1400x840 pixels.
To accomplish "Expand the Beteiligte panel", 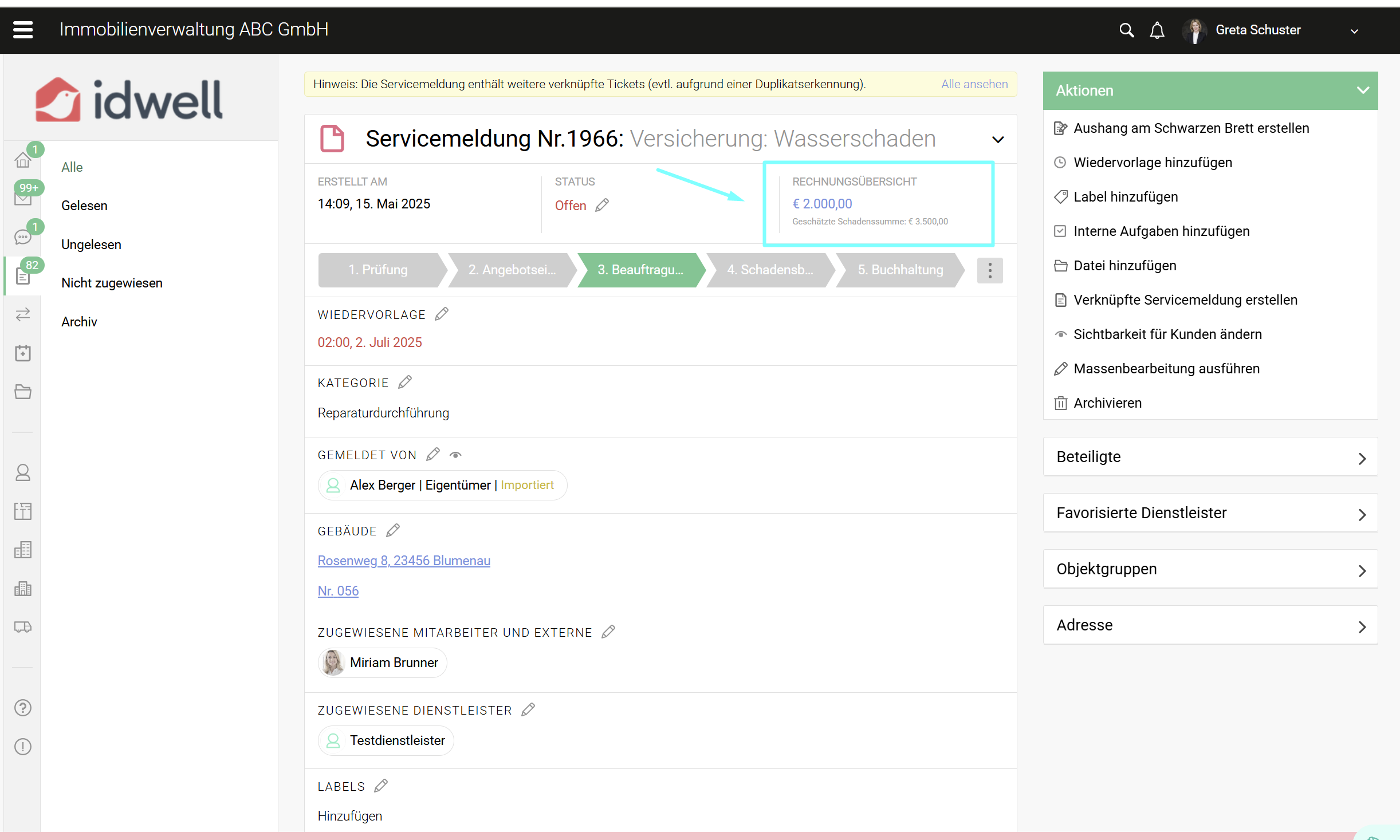I will [1210, 457].
